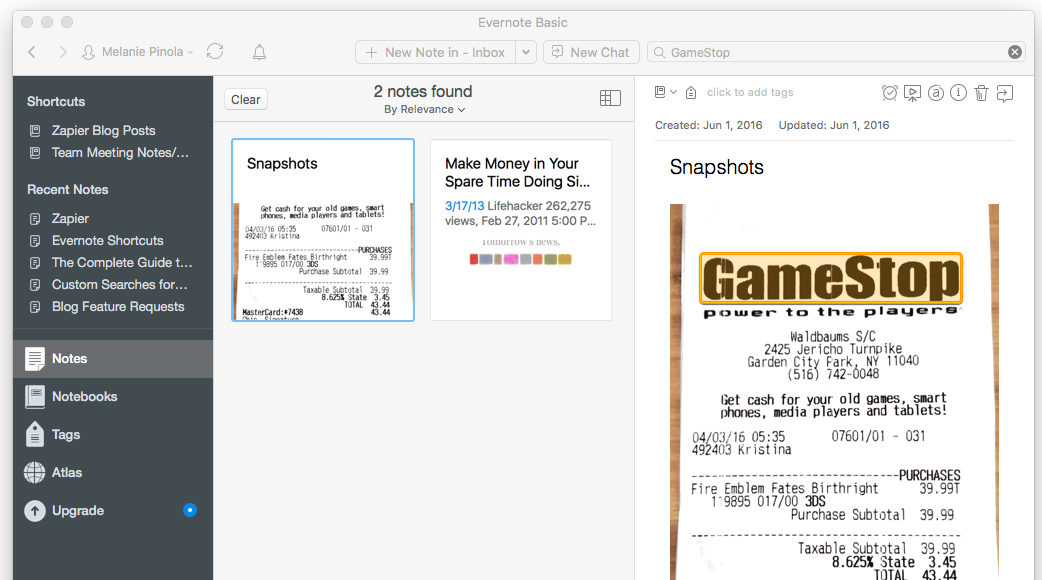
Task: Open The Complete Guide recent note
Action: pos(122,262)
